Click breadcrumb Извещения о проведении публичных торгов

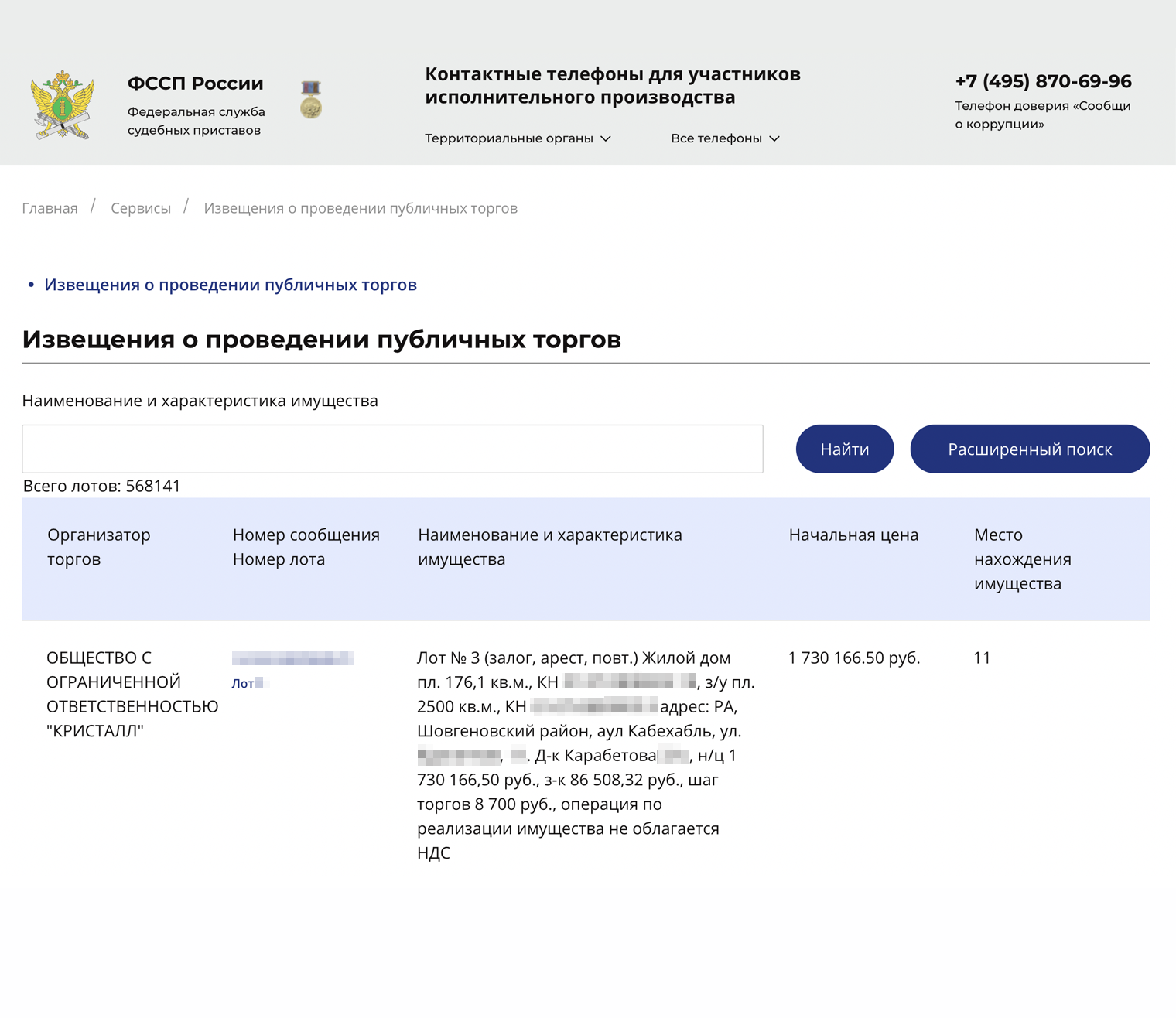point(361,208)
